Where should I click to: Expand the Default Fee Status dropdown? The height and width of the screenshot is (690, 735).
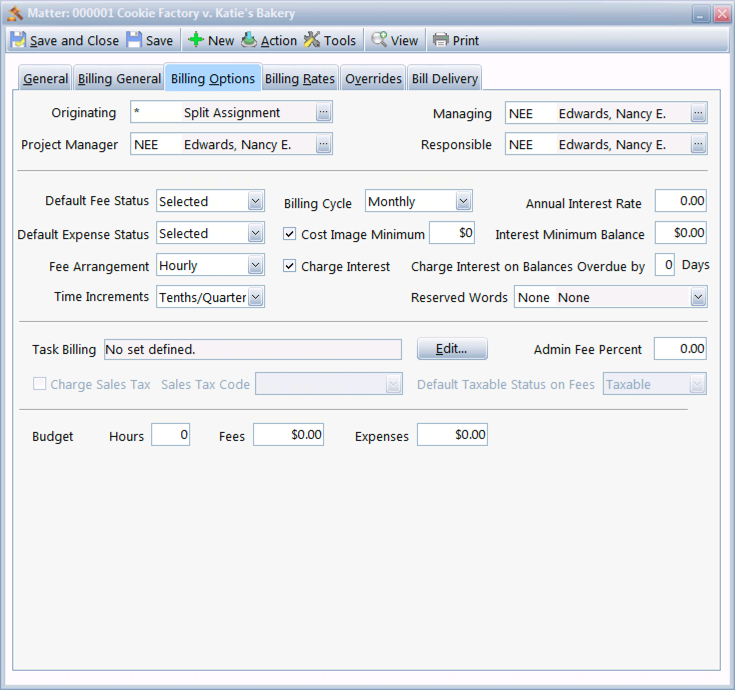click(255, 202)
